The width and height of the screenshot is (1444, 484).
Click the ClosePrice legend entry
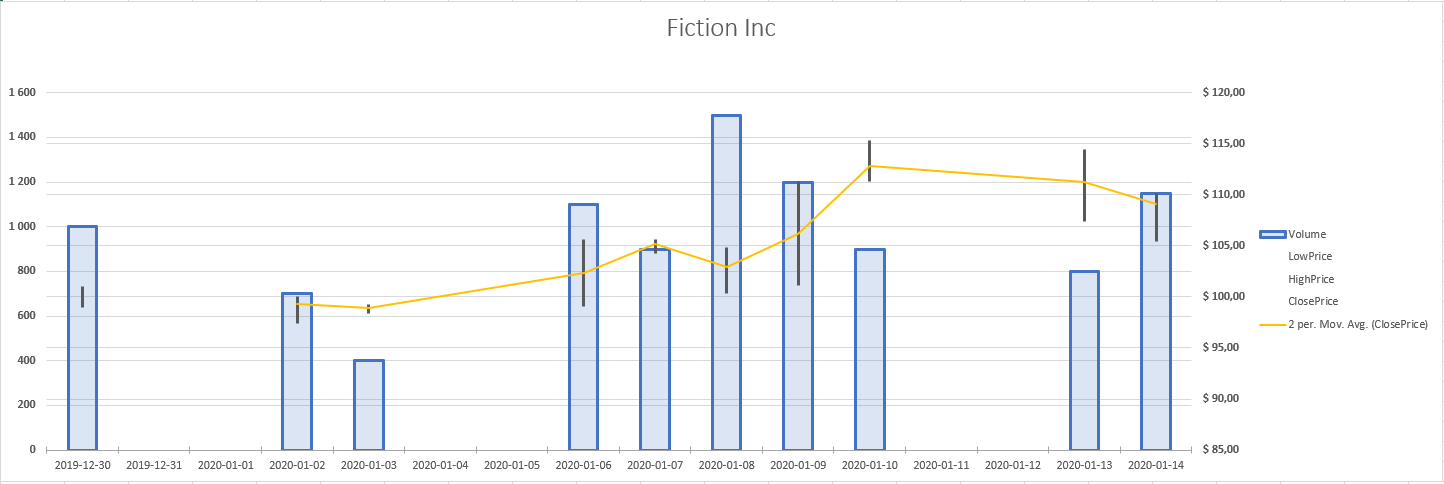[x=1312, y=301]
